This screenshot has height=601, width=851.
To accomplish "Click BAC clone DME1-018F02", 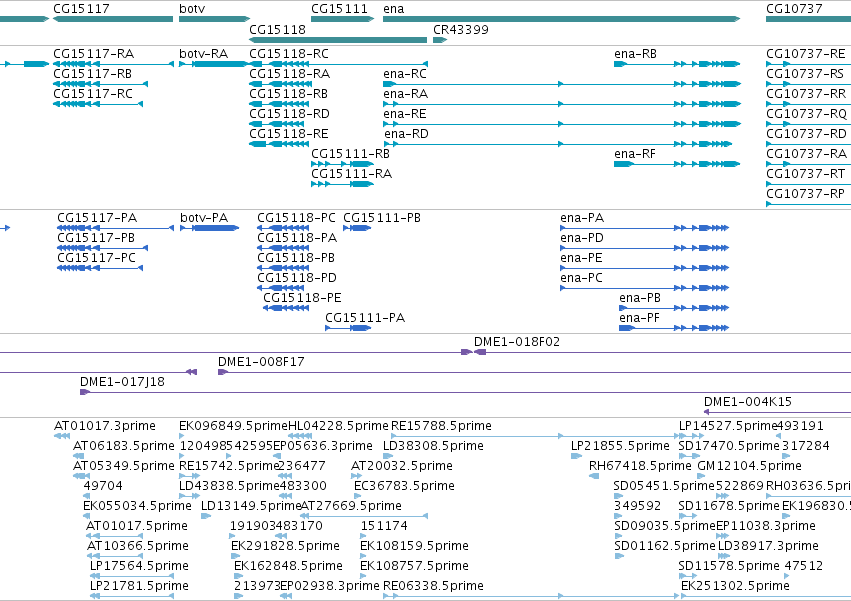I will coord(517,342).
